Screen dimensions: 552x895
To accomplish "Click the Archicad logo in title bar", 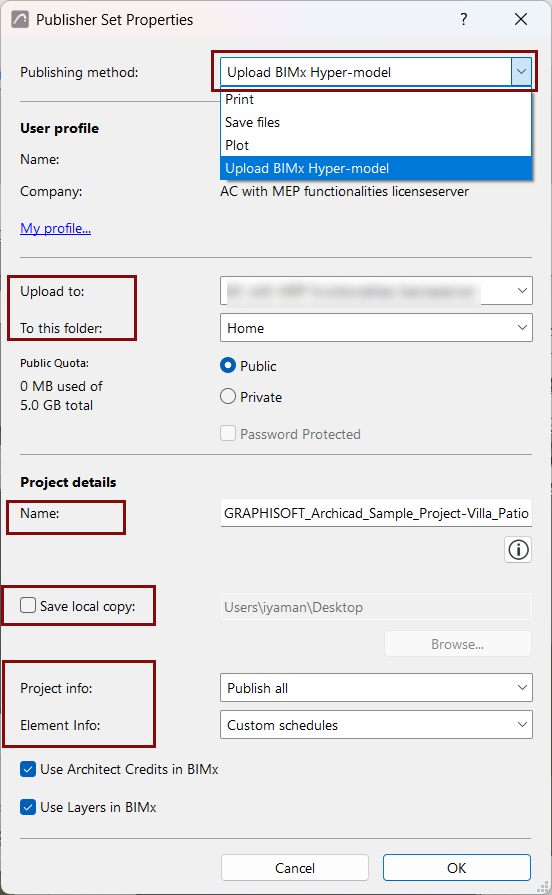I will (x=20, y=19).
